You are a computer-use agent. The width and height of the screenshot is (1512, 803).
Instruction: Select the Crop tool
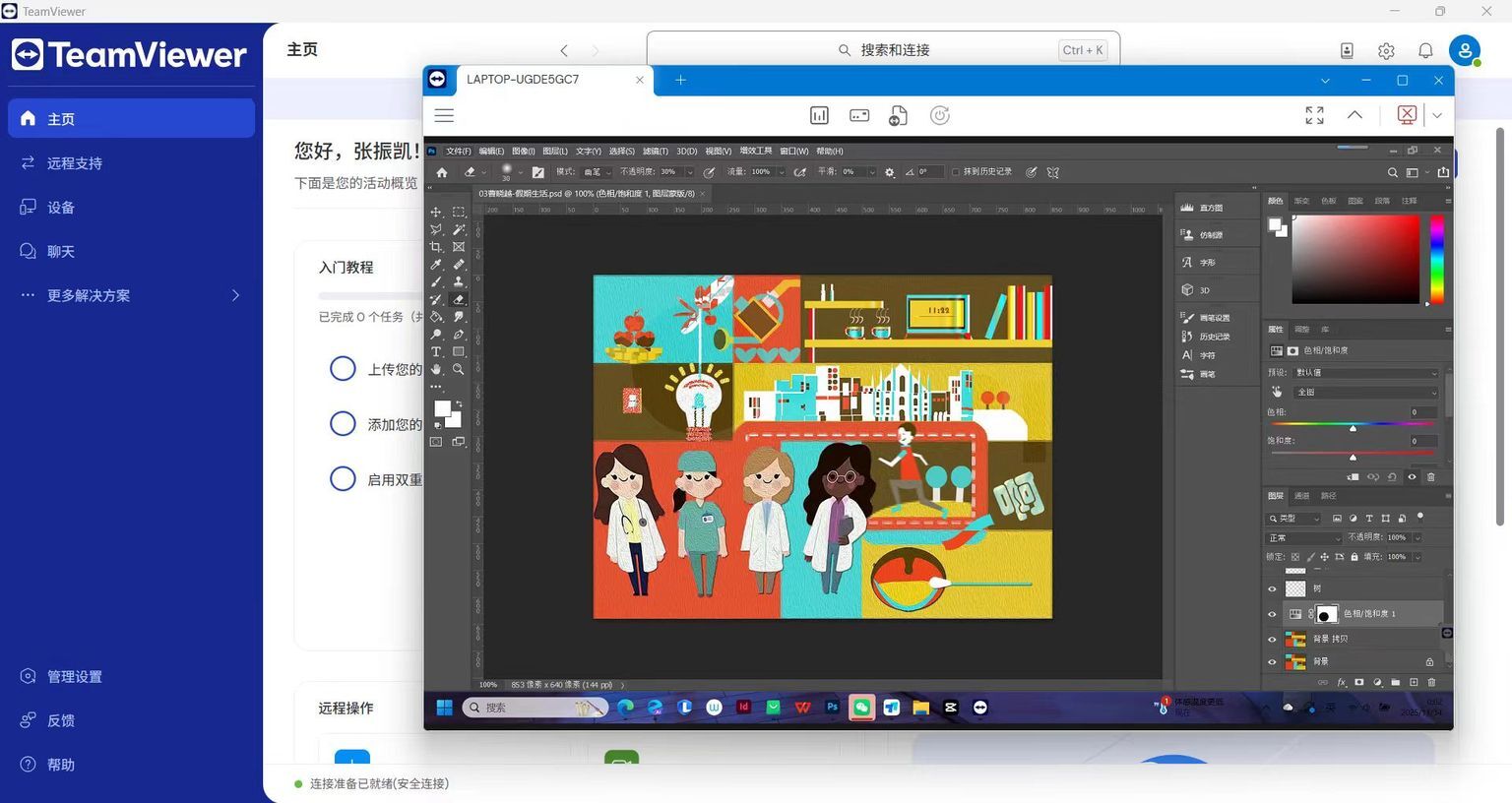pos(436,247)
